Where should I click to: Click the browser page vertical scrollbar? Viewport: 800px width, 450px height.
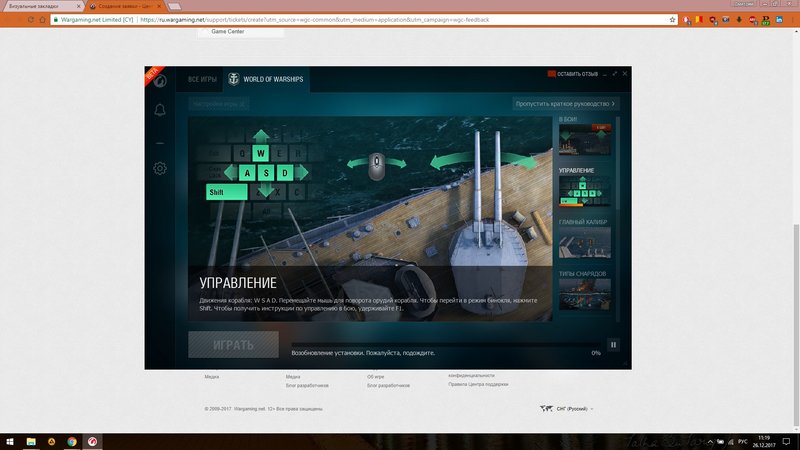click(x=796, y=326)
